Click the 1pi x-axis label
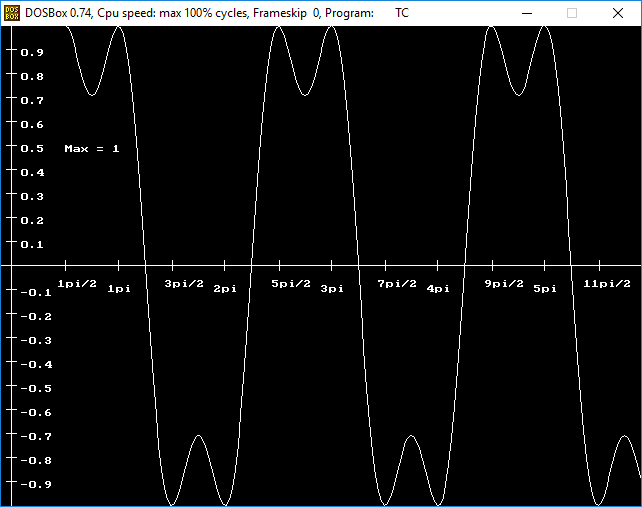This screenshot has width=642, height=507. [x=119, y=289]
